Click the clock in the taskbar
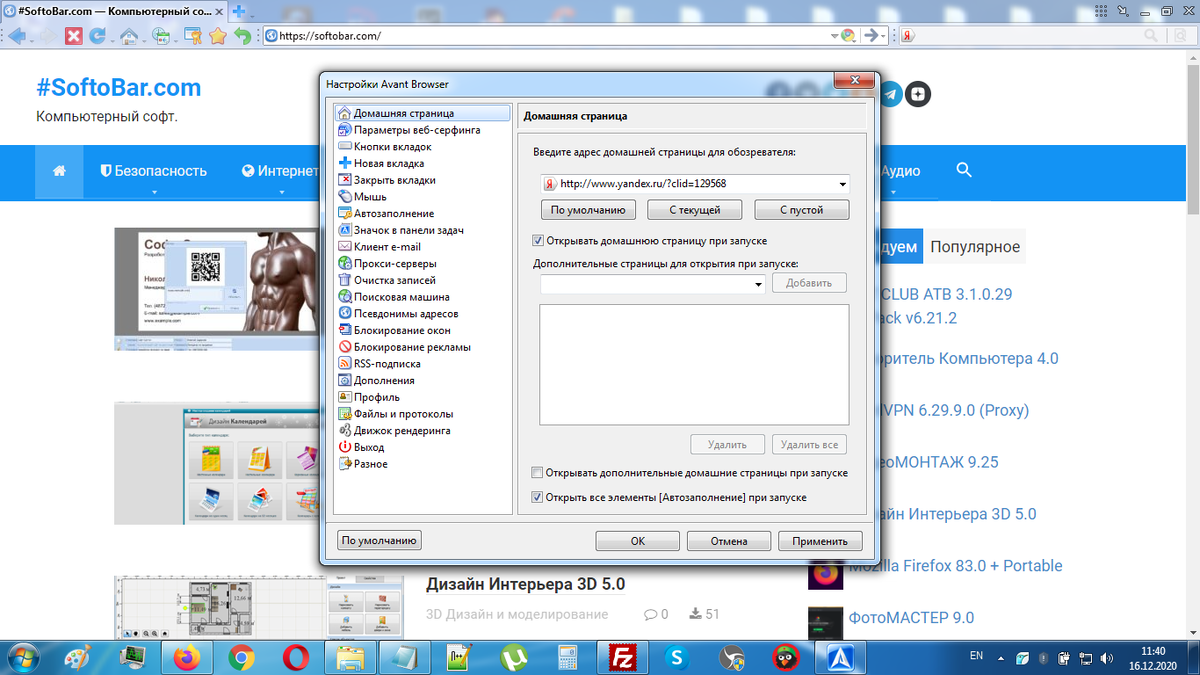 [1152, 657]
